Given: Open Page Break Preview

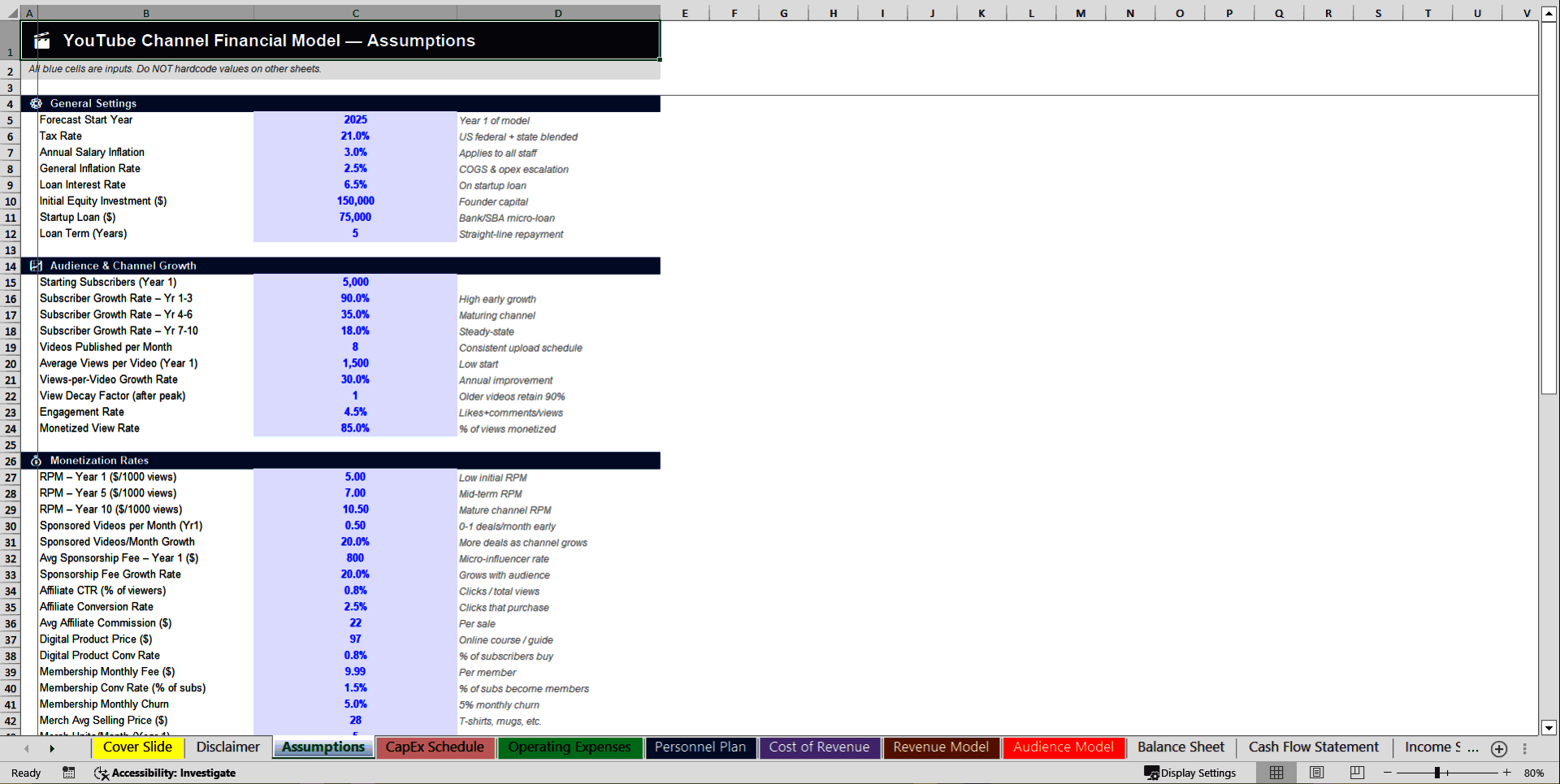Looking at the screenshot, I should (1355, 773).
